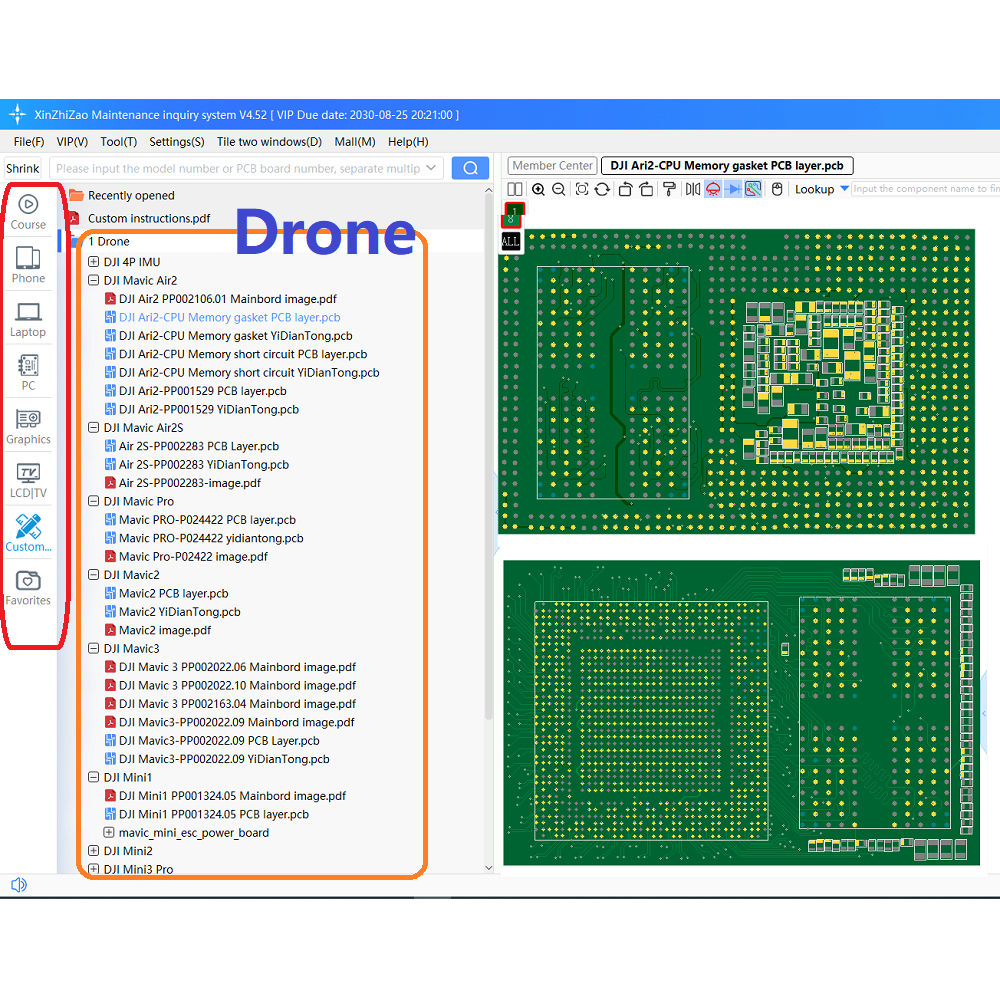The height and width of the screenshot is (1000, 1000).
Task: Collapse the DJI Mavic Air2S folder
Action: [x=93, y=427]
